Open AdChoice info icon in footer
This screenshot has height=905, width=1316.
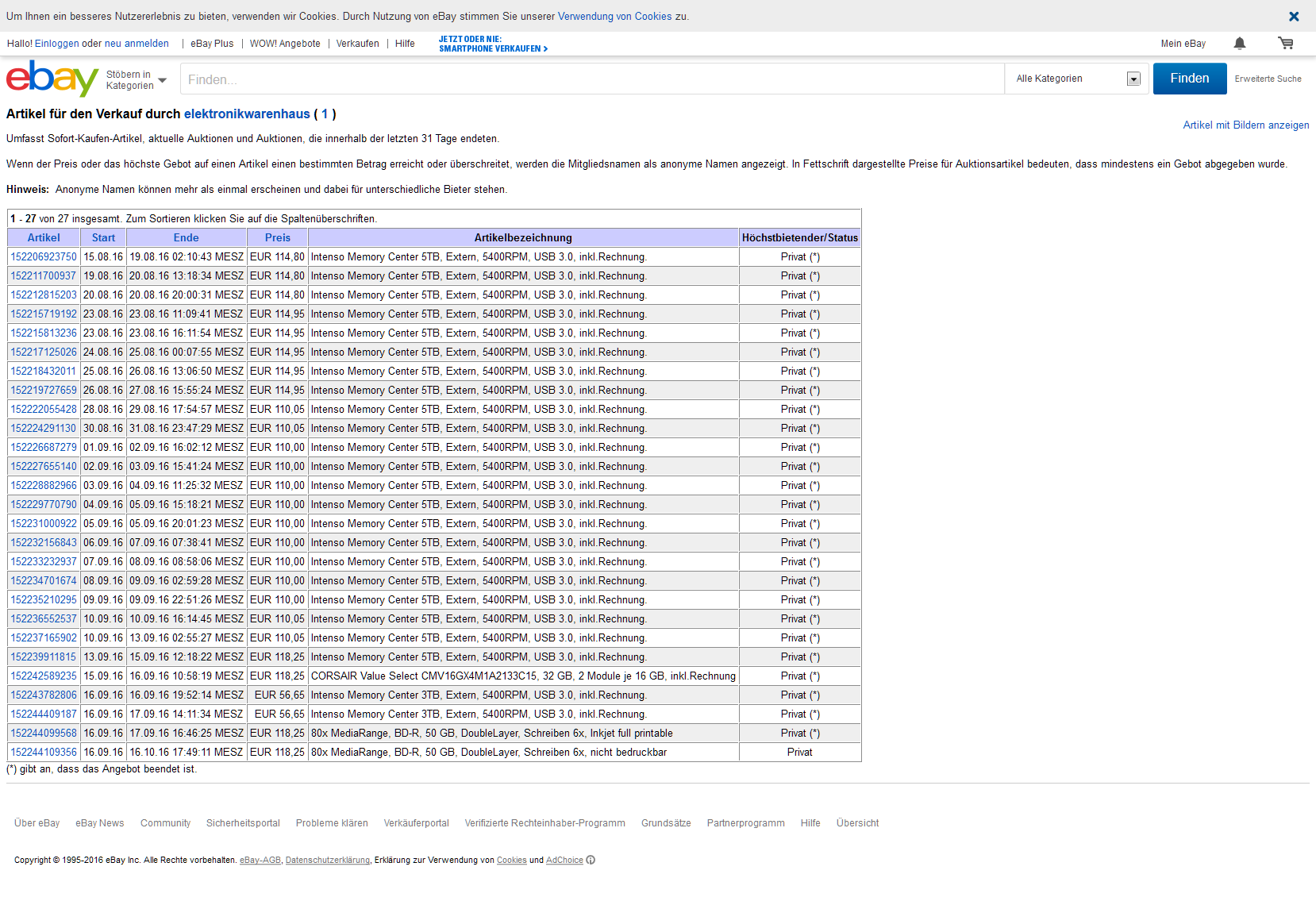click(591, 860)
